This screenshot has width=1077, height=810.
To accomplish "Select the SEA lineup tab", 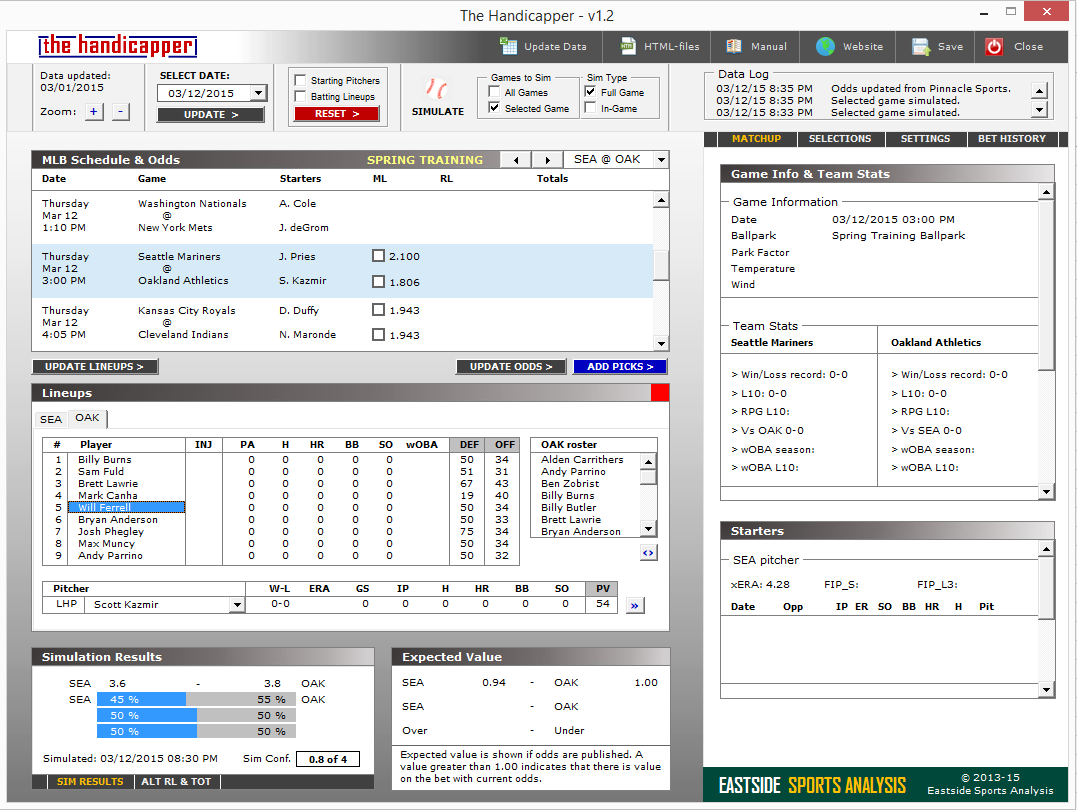I will (x=51, y=419).
